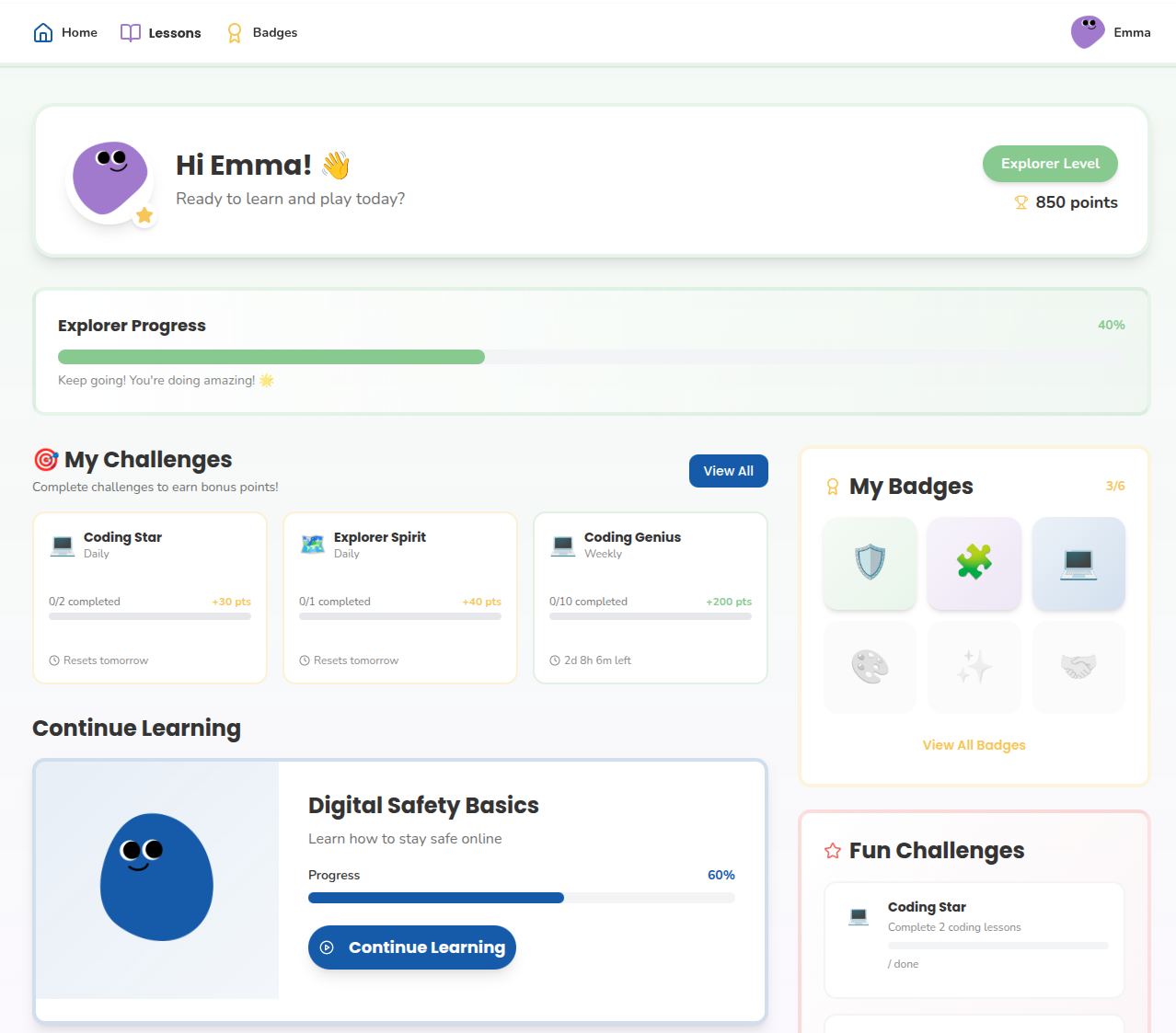1176x1033 pixels.
Task: Open the Lessons menu item
Action: pos(161,33)
